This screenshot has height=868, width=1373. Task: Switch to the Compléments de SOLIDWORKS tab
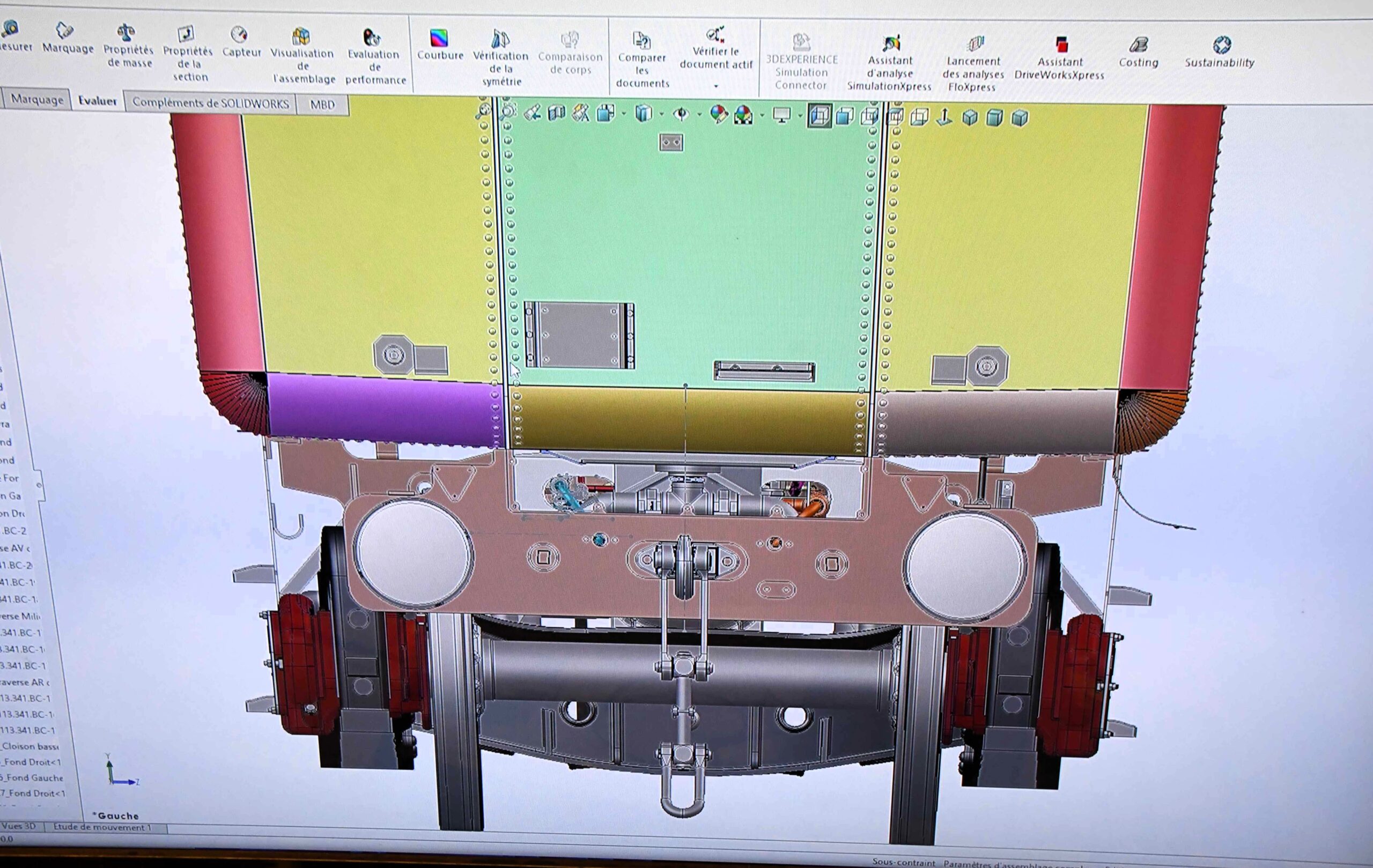click(x=210, y=102)
